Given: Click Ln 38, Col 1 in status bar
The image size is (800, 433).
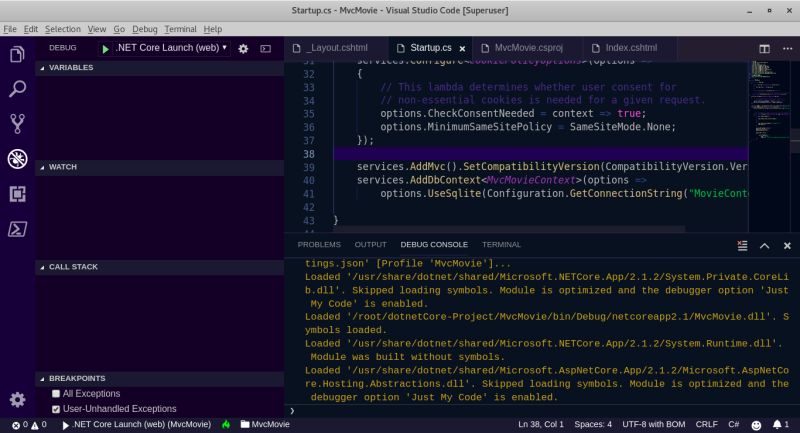Looking at the screenshot, I should (541, 424).
